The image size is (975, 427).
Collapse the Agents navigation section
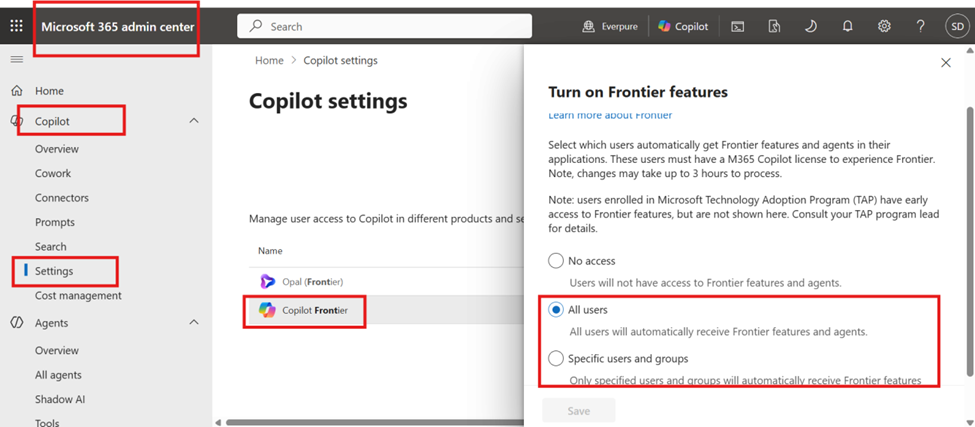click(194, 322)
